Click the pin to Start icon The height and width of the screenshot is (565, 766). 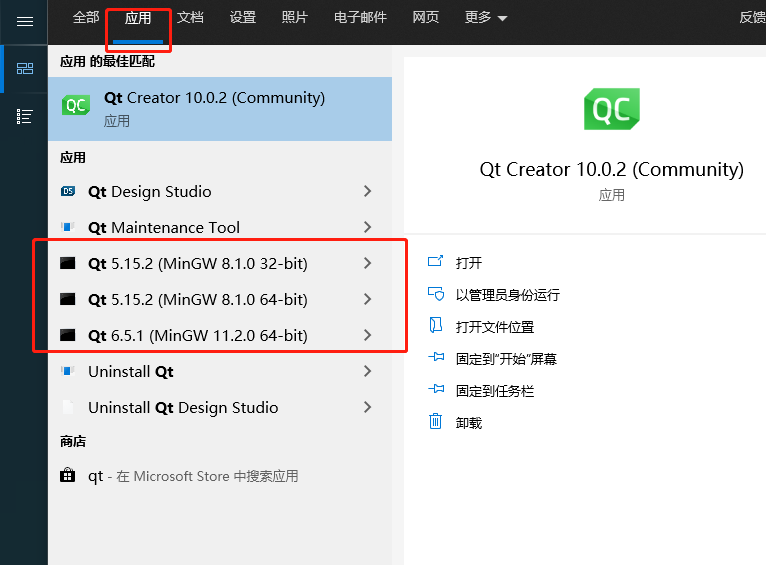click(436, 357)
